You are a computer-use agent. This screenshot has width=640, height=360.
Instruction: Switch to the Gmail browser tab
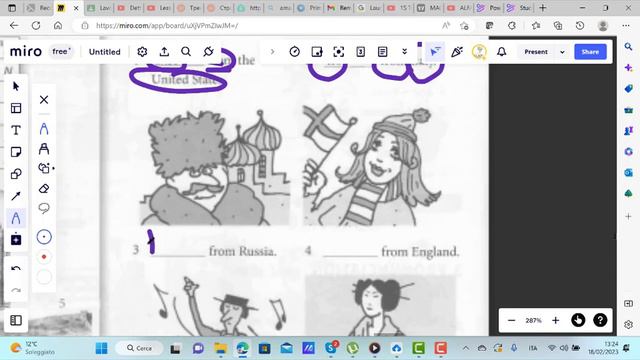[x=339, y=8]
